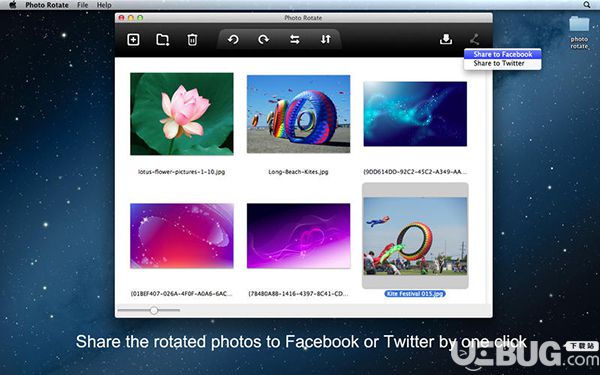
Task: Click filename starting {9DD614DD
Action: click(415, 172)
